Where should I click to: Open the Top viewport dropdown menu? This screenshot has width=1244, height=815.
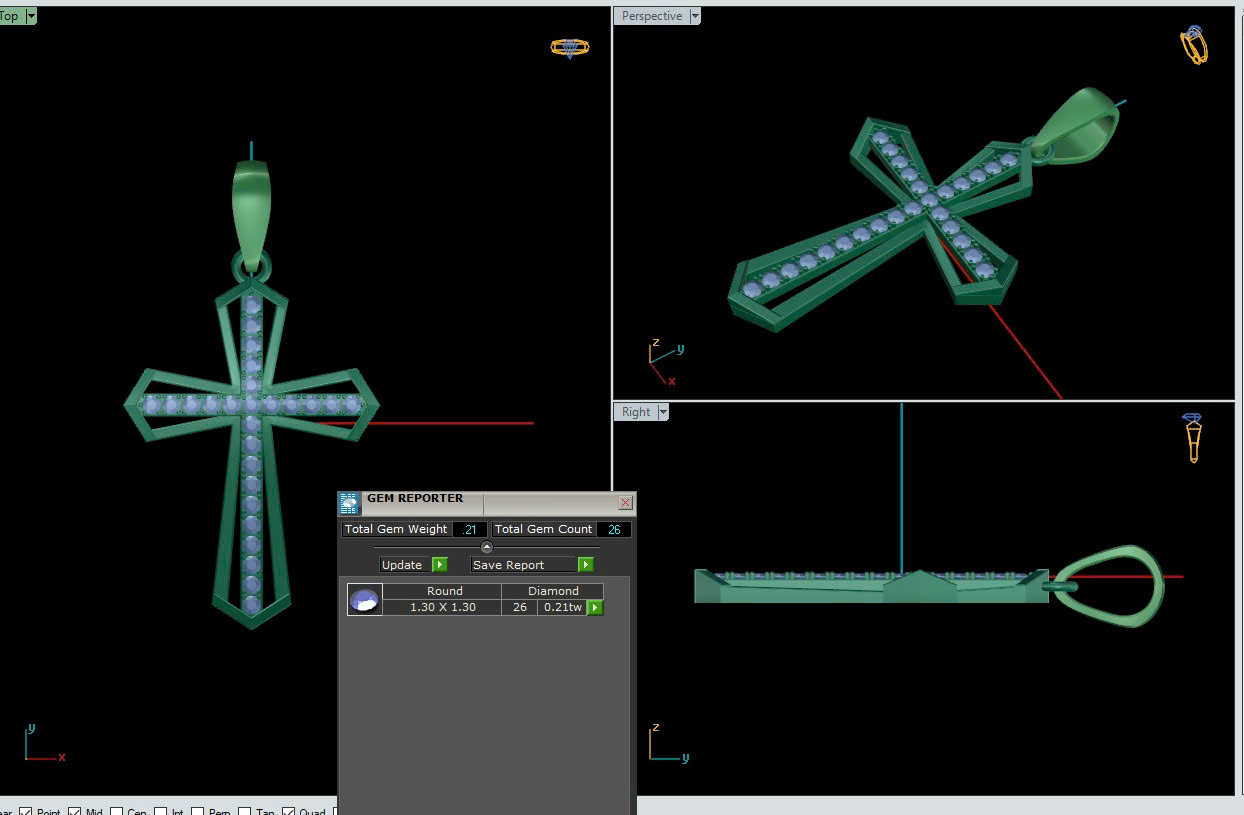coord(31,16)
